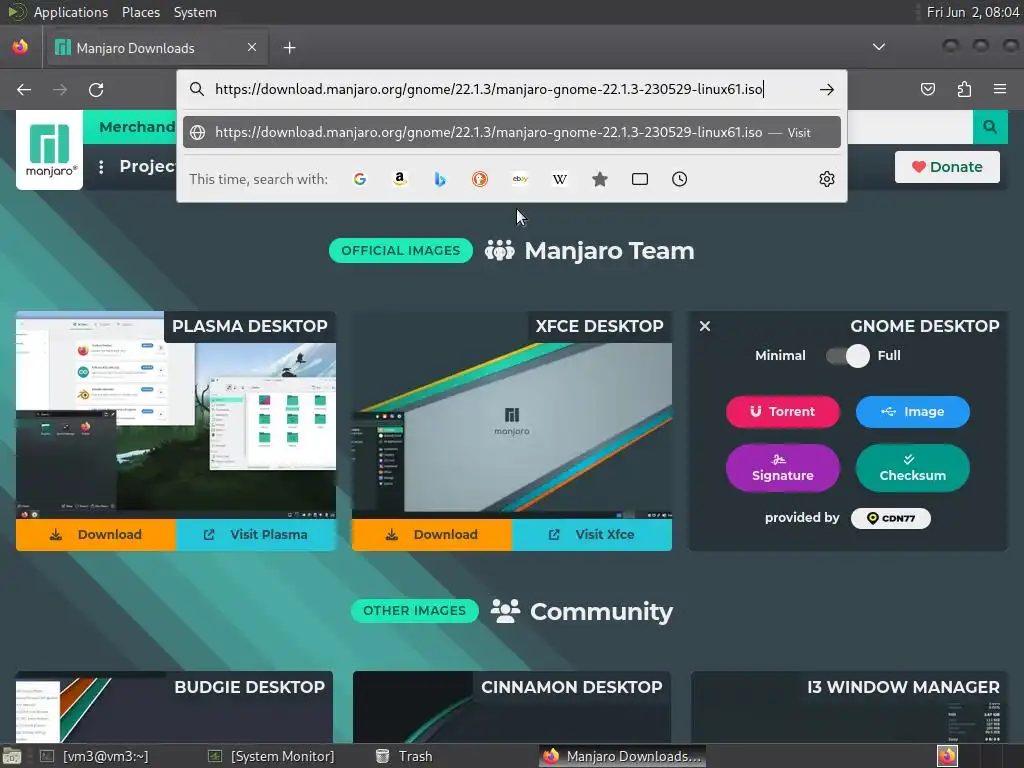The height and width of the screenshot is (768, 1024).
Task: Visit Plasma website link
Action: [256, 535]
